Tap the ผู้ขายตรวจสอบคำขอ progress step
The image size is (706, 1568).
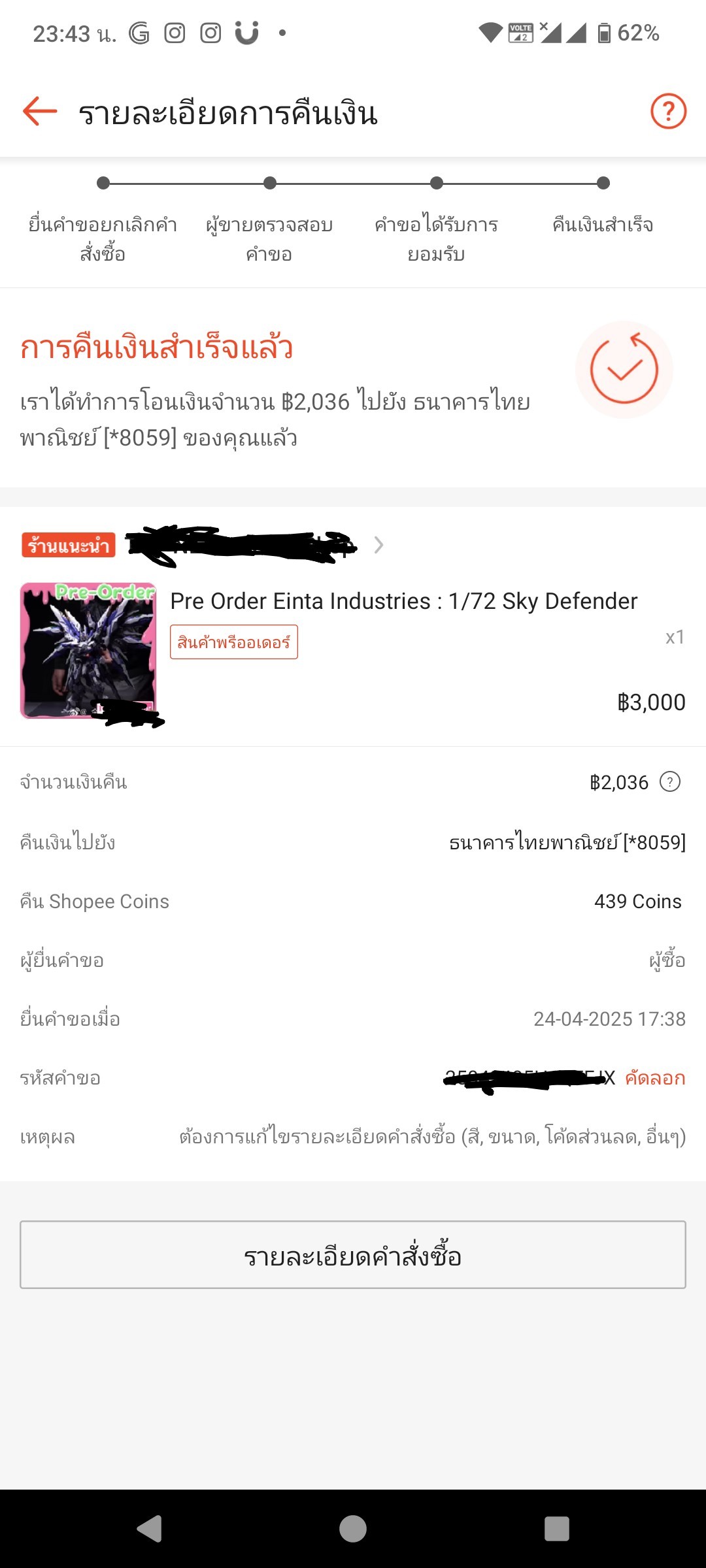269,239
